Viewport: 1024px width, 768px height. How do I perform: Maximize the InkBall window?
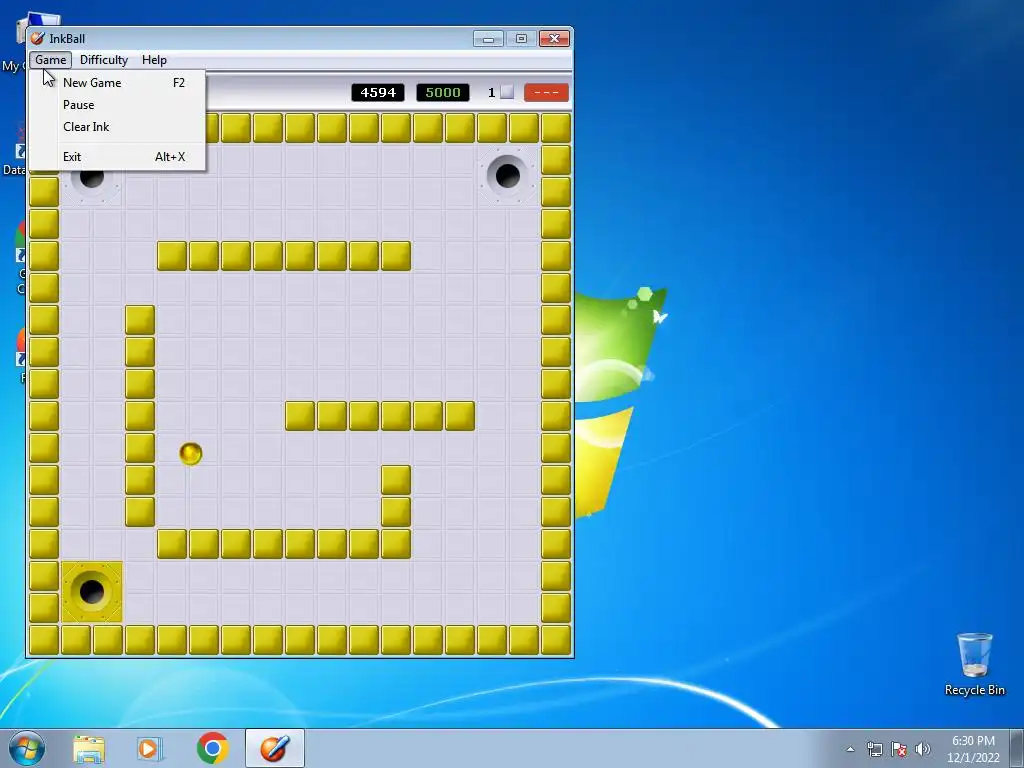521,39
